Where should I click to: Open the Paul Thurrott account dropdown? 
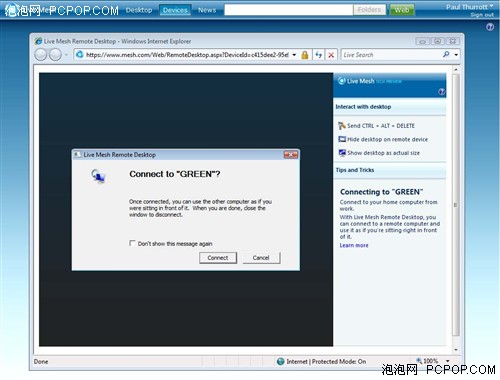point(470,7)
